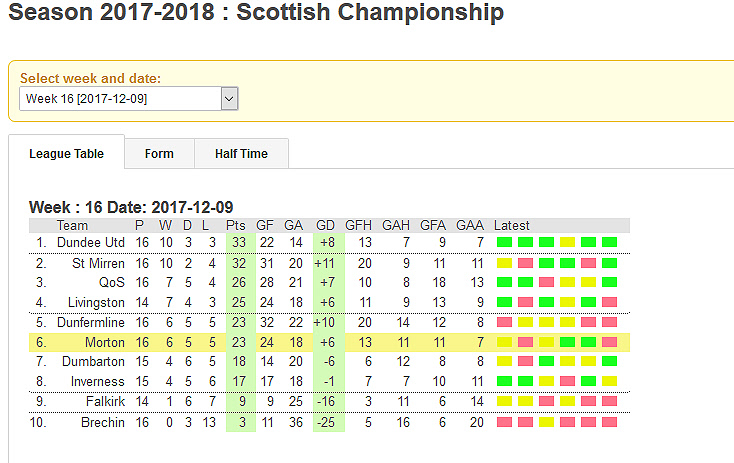
Task: Click Morton's last red result box
Action: [x=609, y=342]
